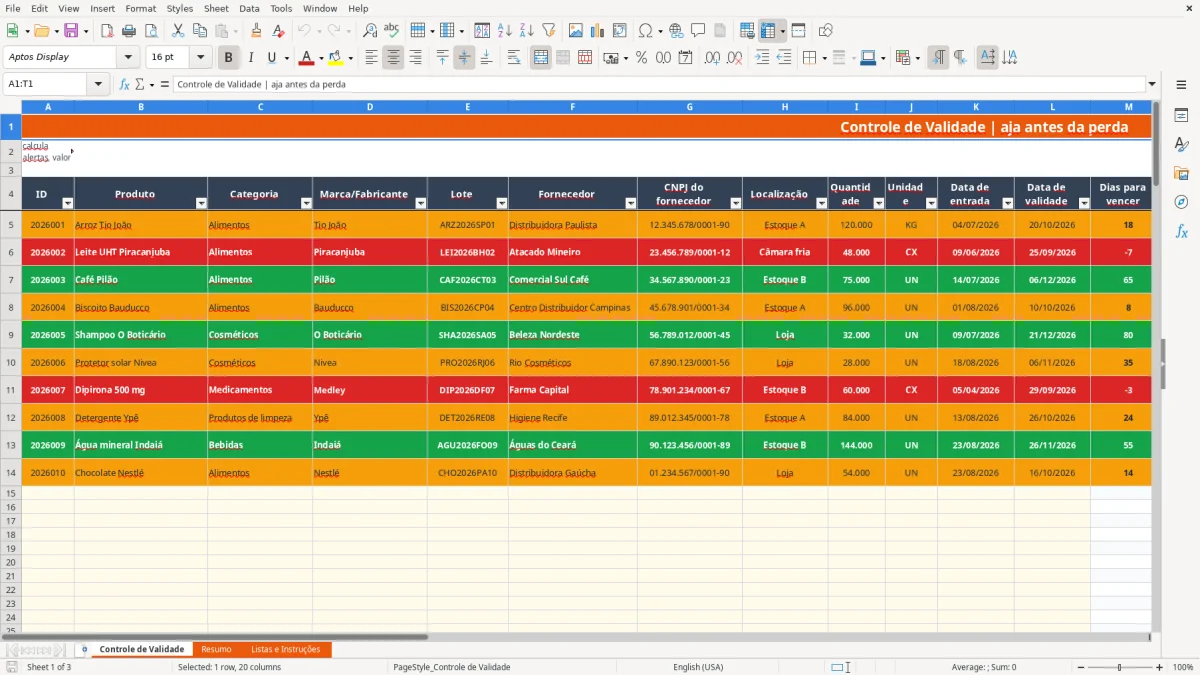Screen dimensions: 1200x675
Task: Open the Data menu
Action: click(x=249, y=8)
